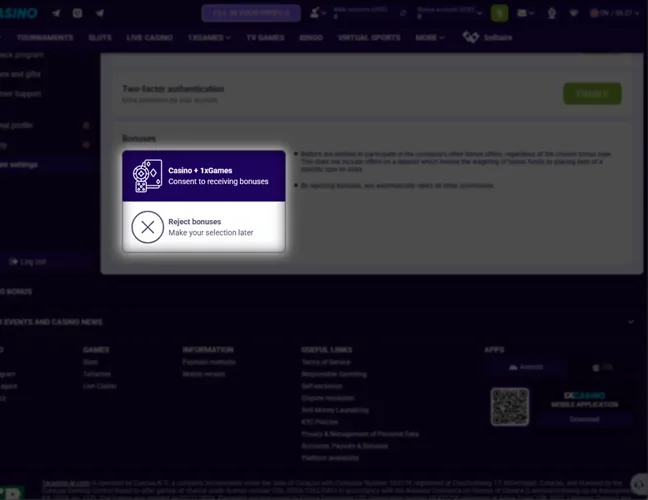Choose the Reject bonuses option
648x500 pixels.
[x=204, y=227]
